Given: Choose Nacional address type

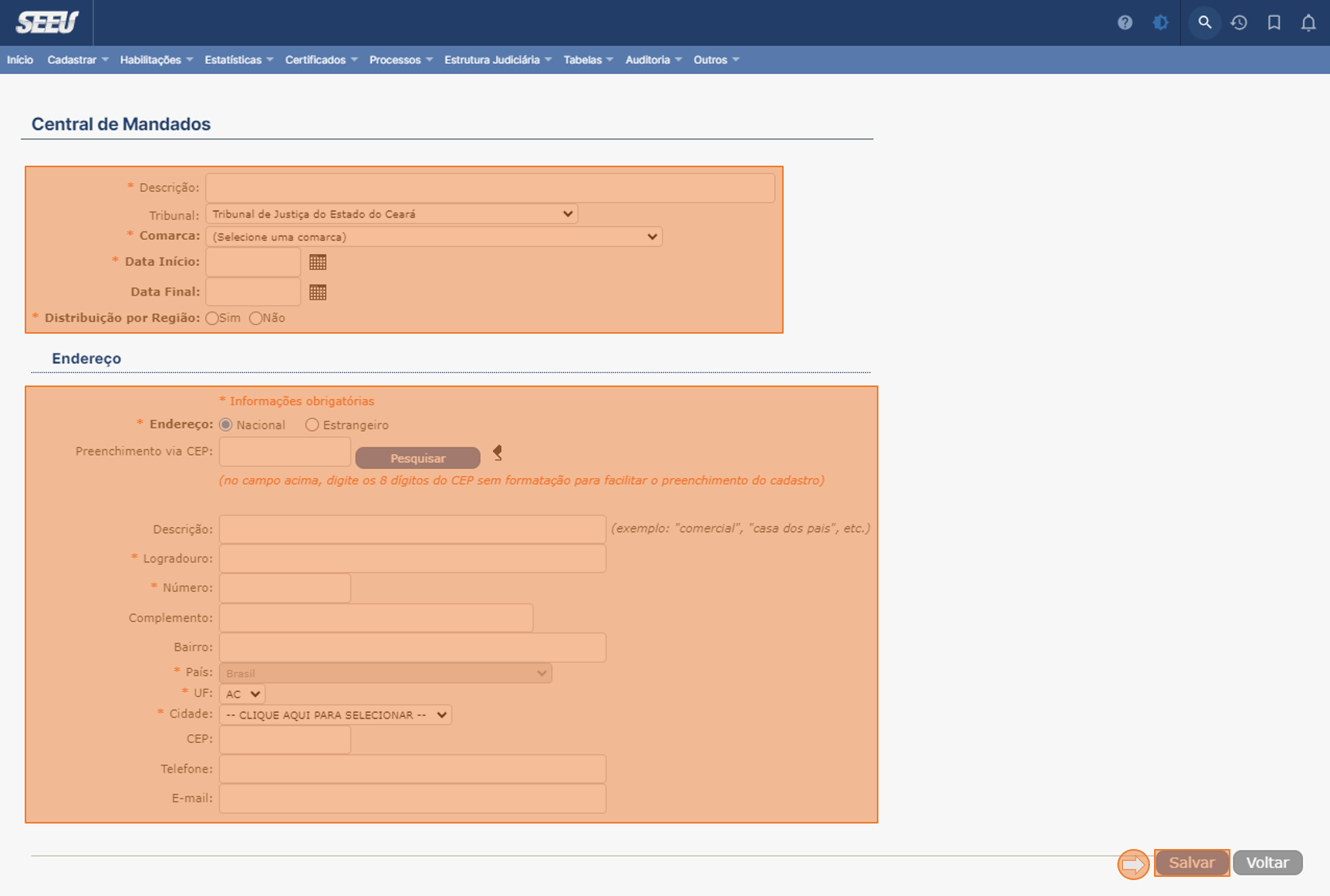Looking at the screenshot, I should pos(226,425).
